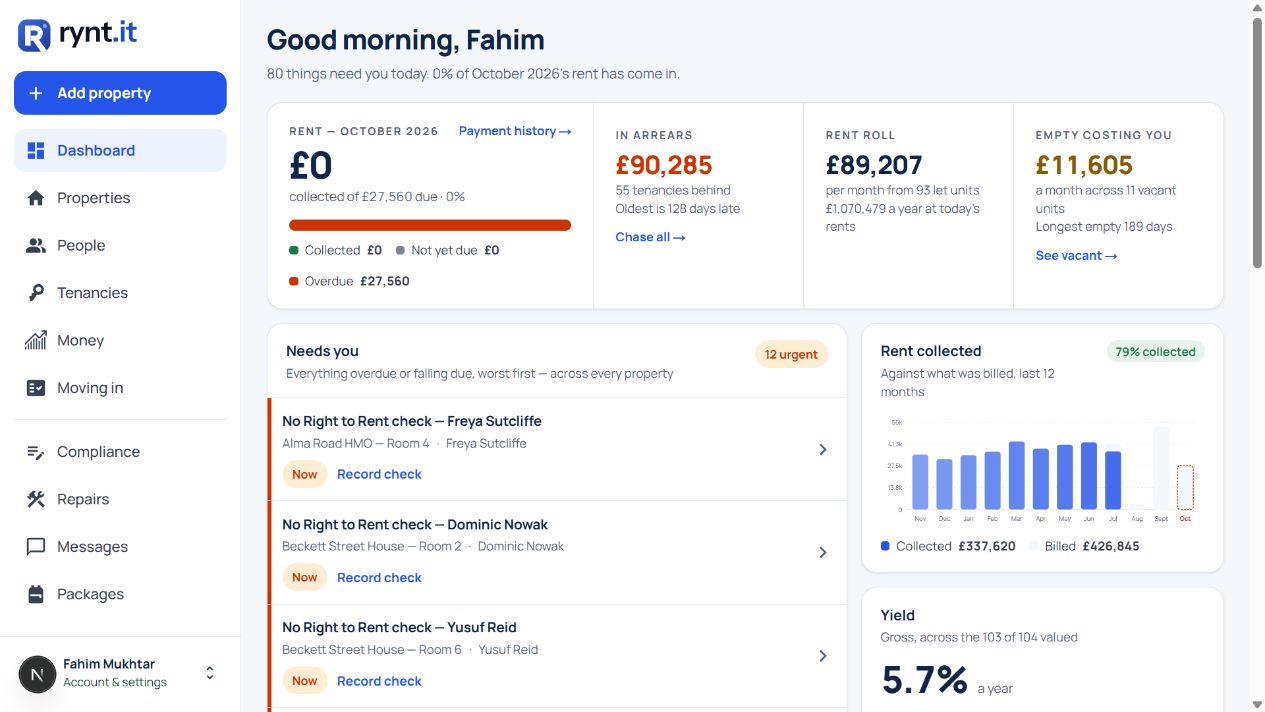Click See vacant link
This screenshot has width=1265, height=712.
tap(1076, 256)
